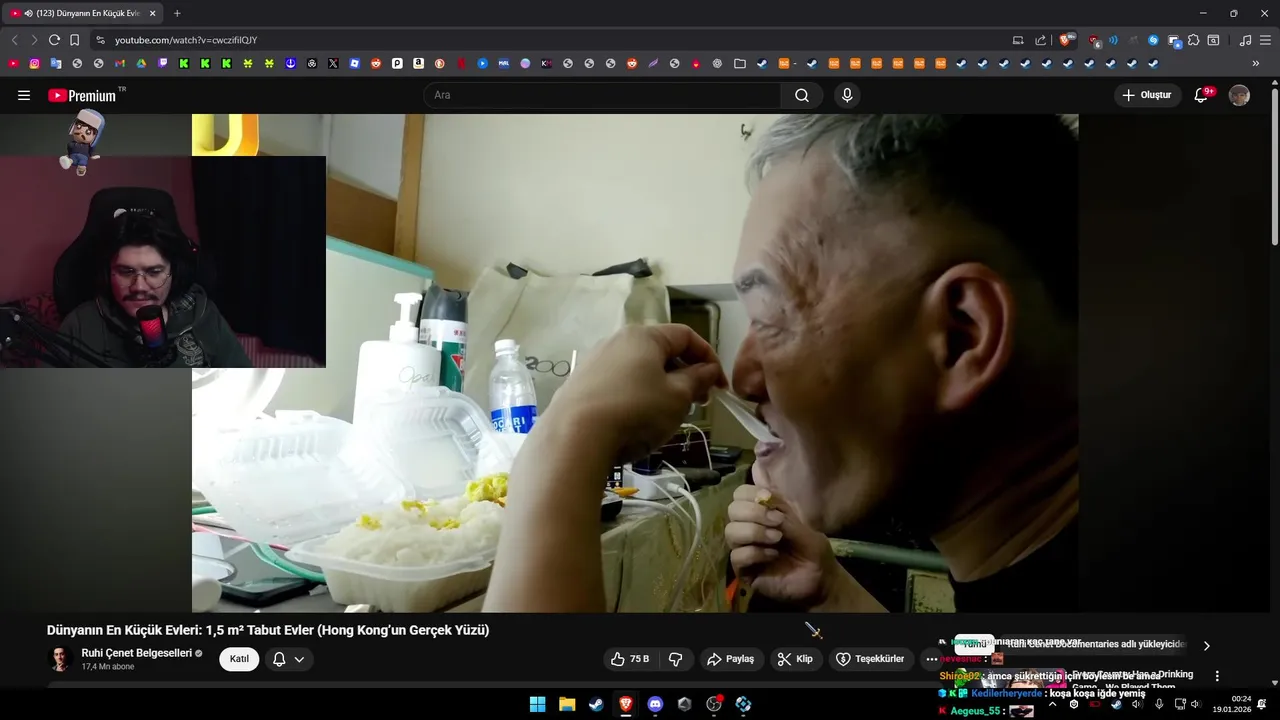Click the video title text
The width and height of the screenshot is (1280, 720).
click(x=268, y=630)
